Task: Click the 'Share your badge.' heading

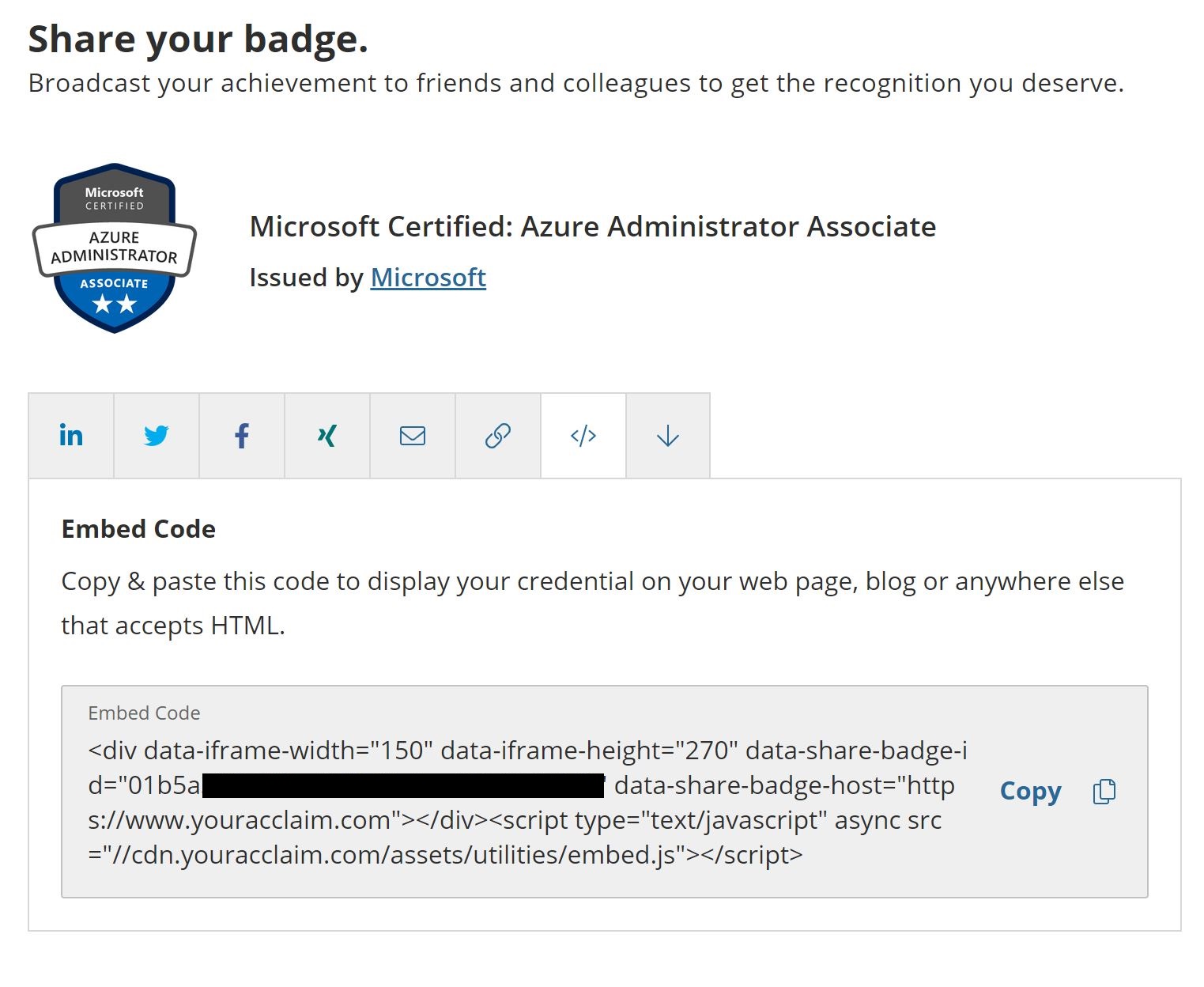Action: click(x=198, y=40)
